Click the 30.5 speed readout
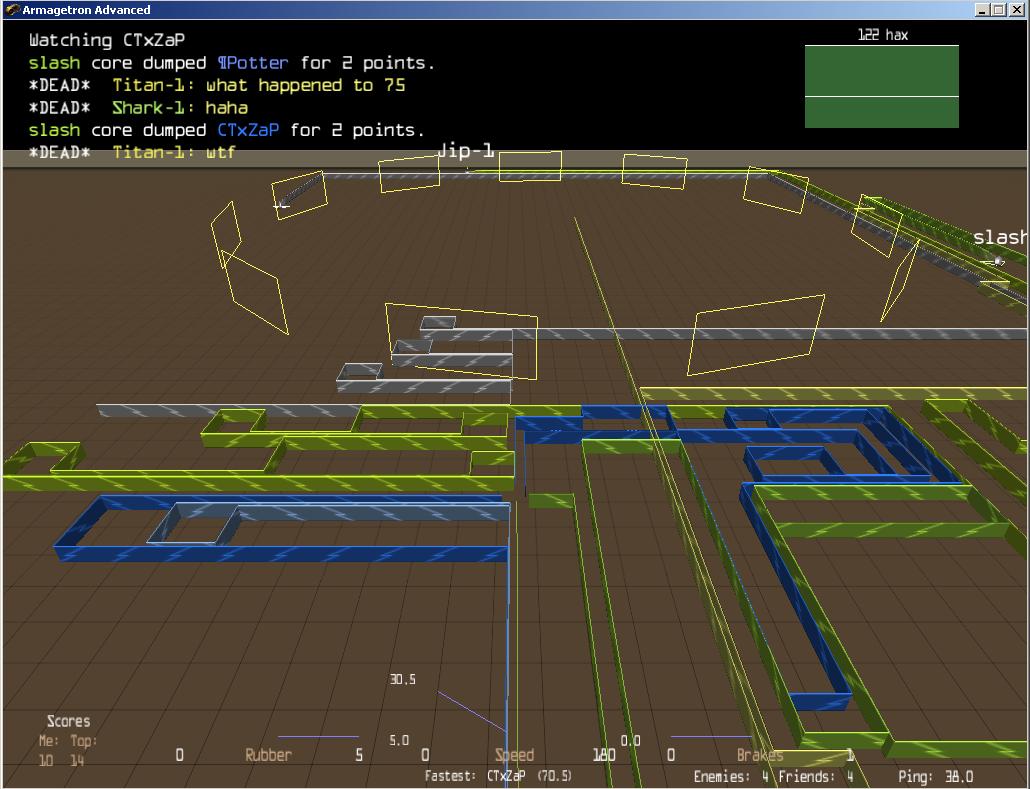This screenshot has height=789, width=1030. [x=403, y=679]
